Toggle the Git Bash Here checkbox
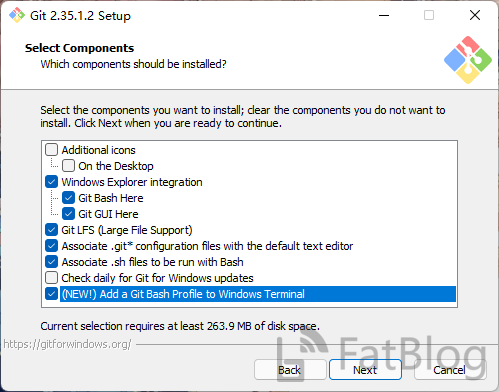Viewport: 499px width, 392px height. point(68,198)
